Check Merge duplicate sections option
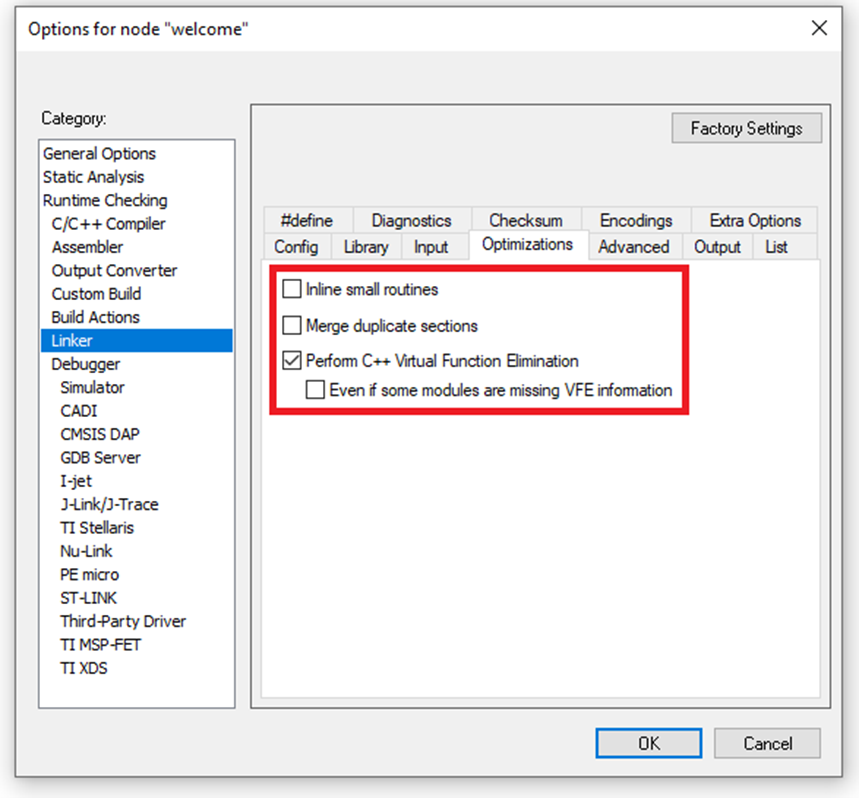Image resolution: width=859 pixels, height=798 pixels. [292, 326]
